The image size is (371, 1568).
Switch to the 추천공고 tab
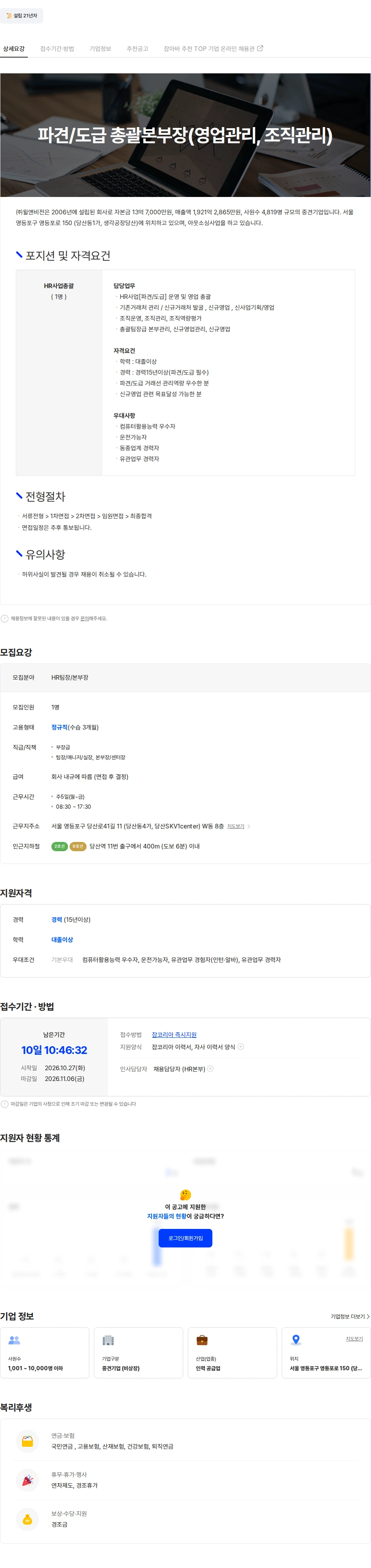[138, 49]
